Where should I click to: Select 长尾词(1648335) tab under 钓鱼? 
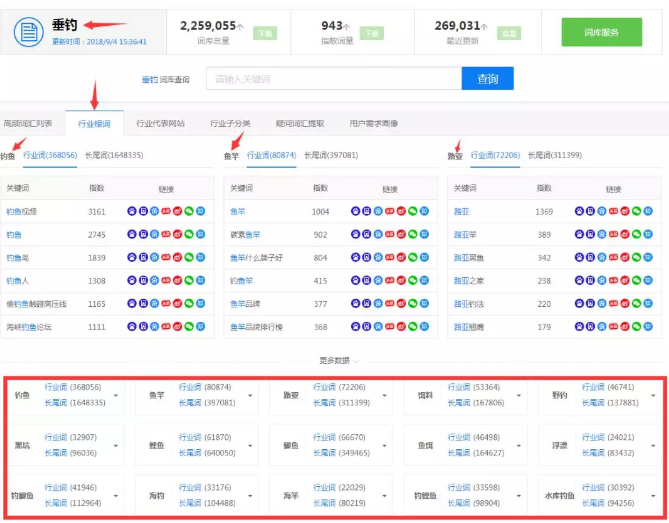(114, 156)
